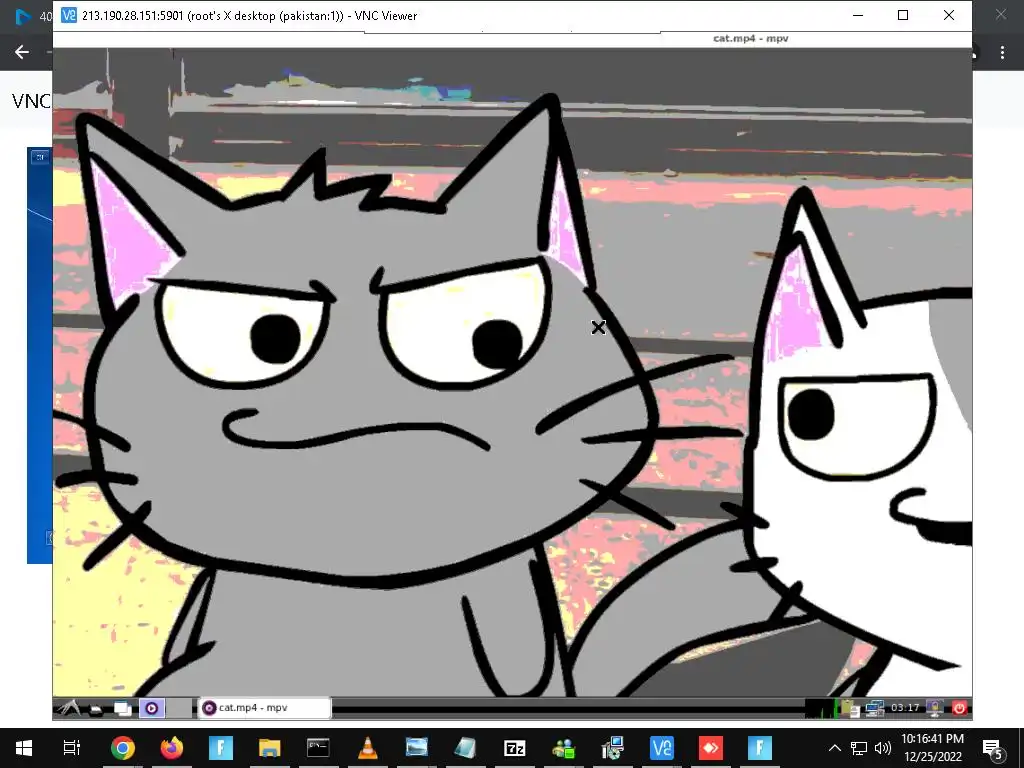Viewport: 1024px width, 768px height.
Task: Select the cat.mp4 - mpv task button
Action: [x=264, y=708]
